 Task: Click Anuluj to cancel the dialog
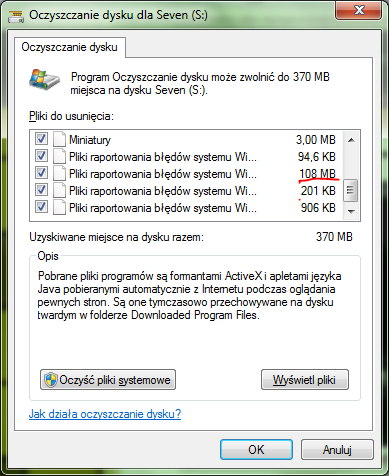[337, 450]
